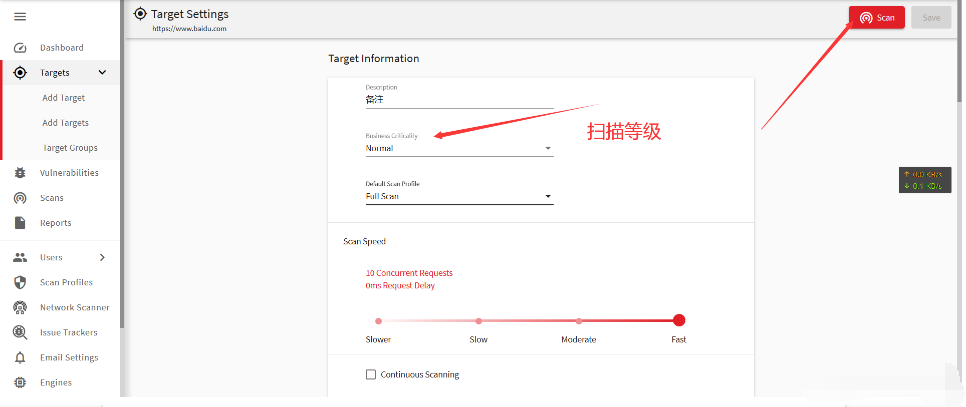Open the Default Scan Profile dropdown

(x=460, y=196)
